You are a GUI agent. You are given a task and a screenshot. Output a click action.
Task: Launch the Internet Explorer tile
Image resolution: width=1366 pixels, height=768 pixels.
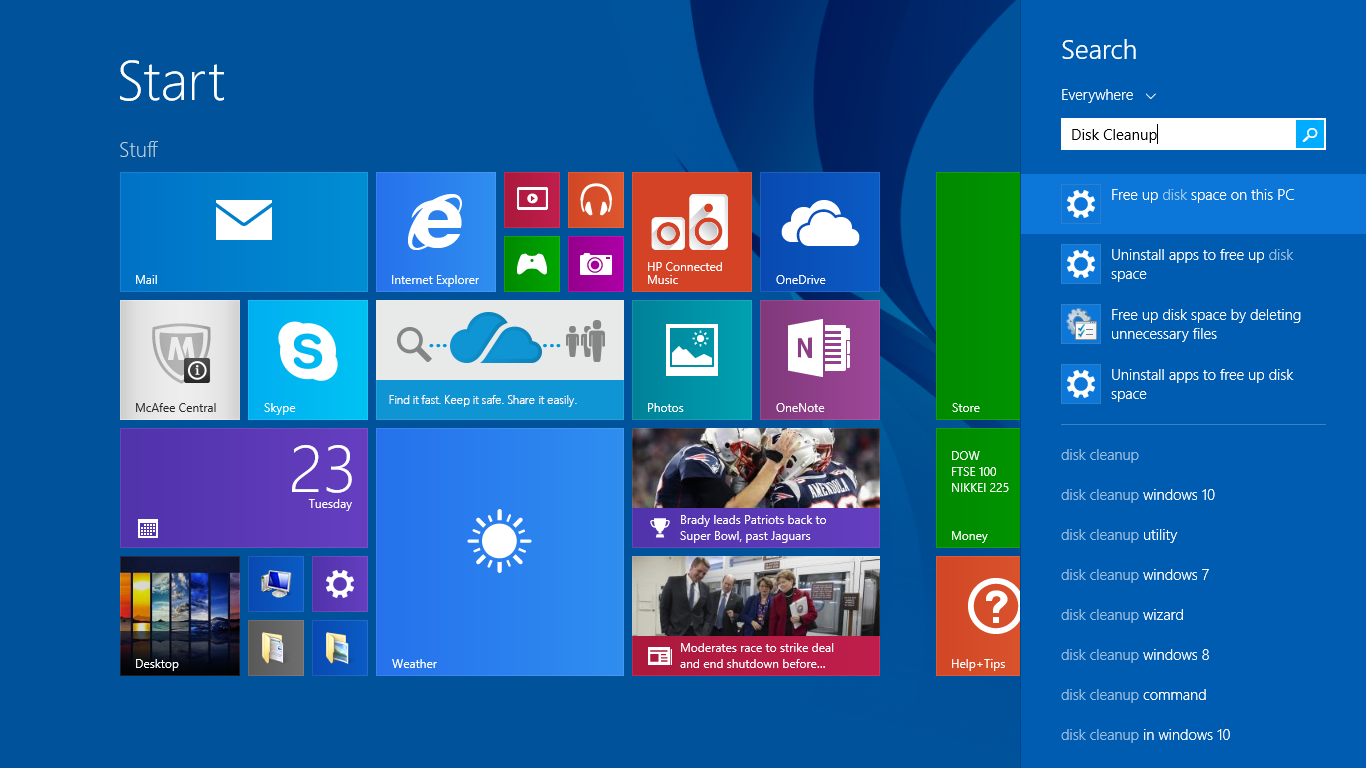[x=436, y=232]
